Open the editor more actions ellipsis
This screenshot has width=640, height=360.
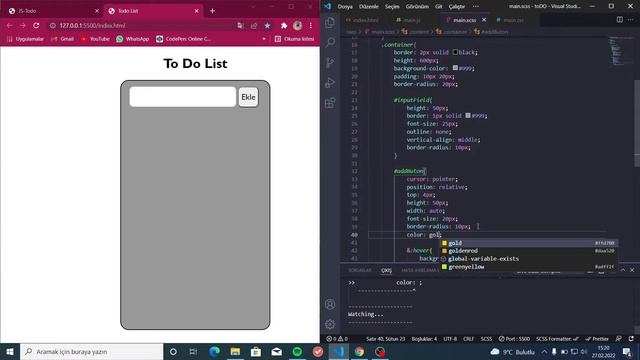pyautogui.click(x=631, y=20)
